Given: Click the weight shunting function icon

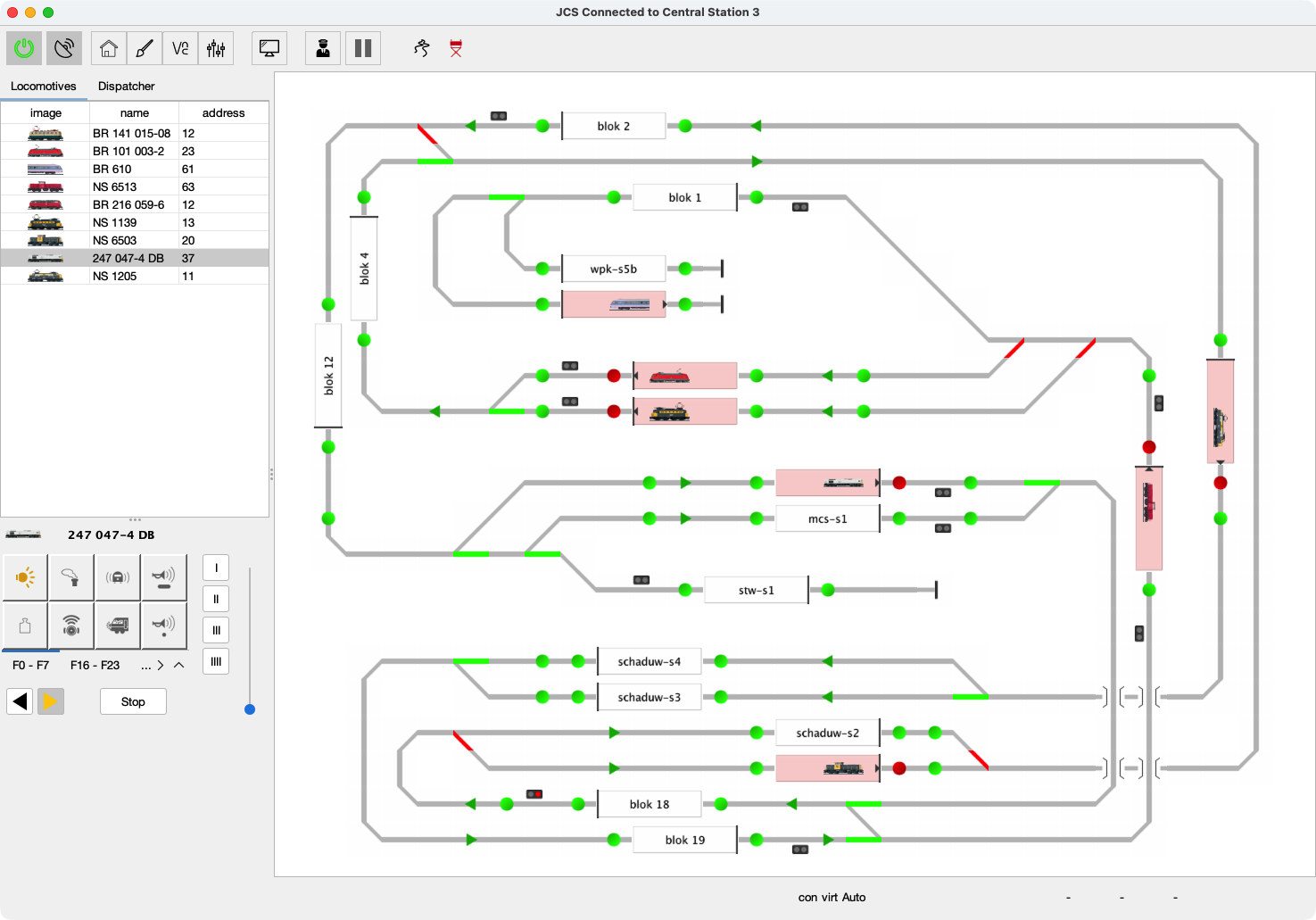Looking at the screenshot, I should tap(25, 626).
